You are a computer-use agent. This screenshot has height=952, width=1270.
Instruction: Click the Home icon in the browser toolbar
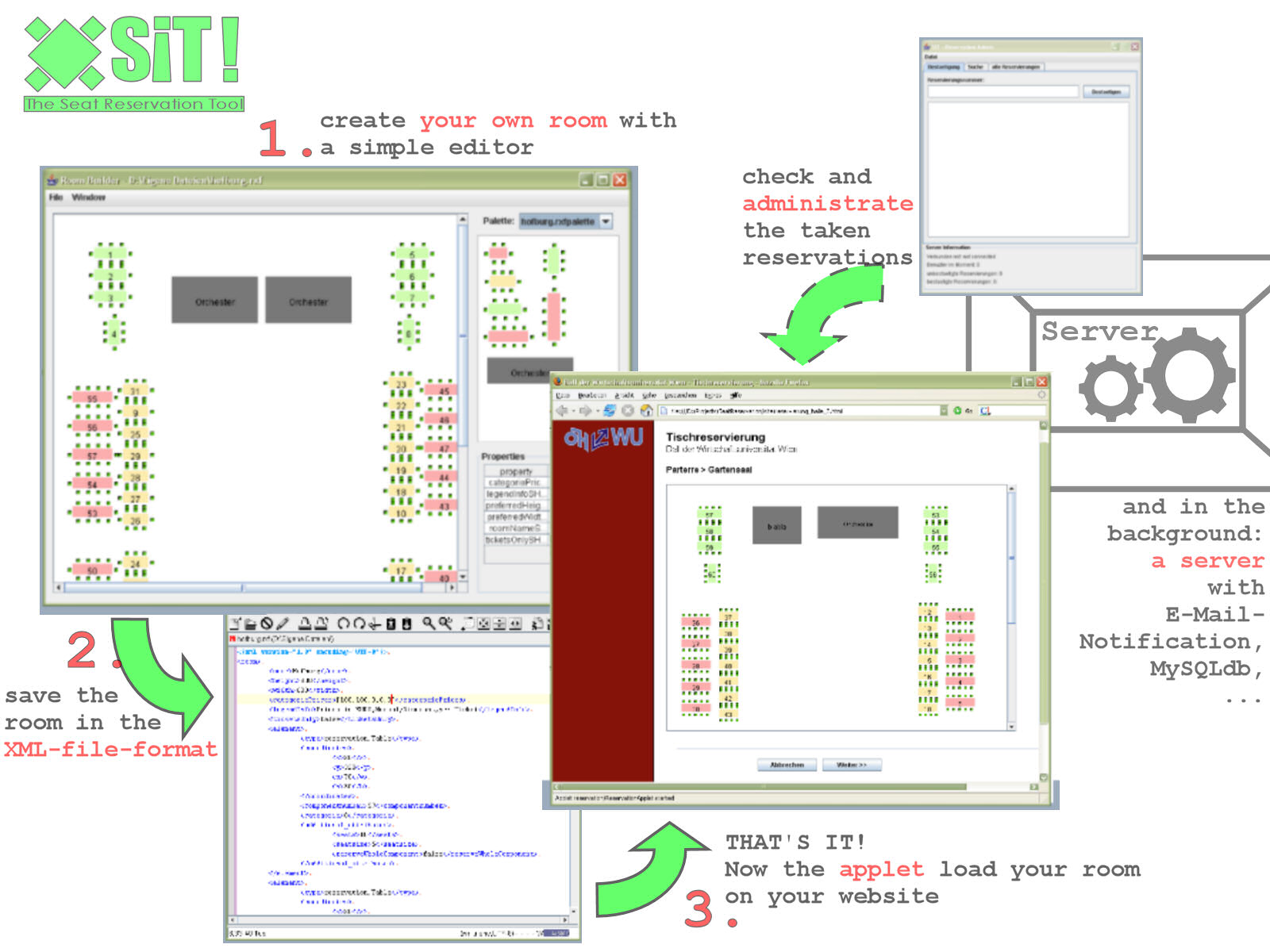pyautogui.click(x=646, y=410)
